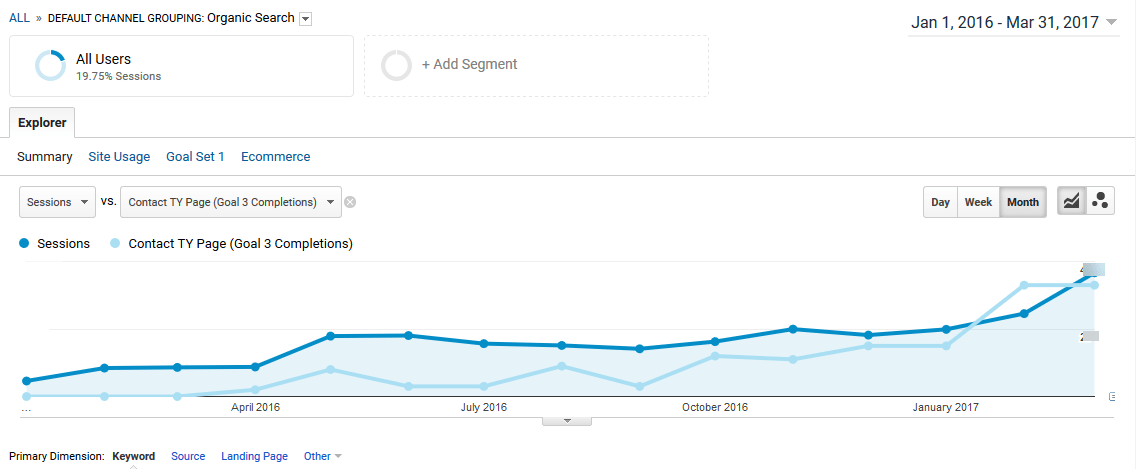Set chart granularity to Day
The height and width of the screenshot is (469, 1136).
pyautogui.click(x=940, y=202)
